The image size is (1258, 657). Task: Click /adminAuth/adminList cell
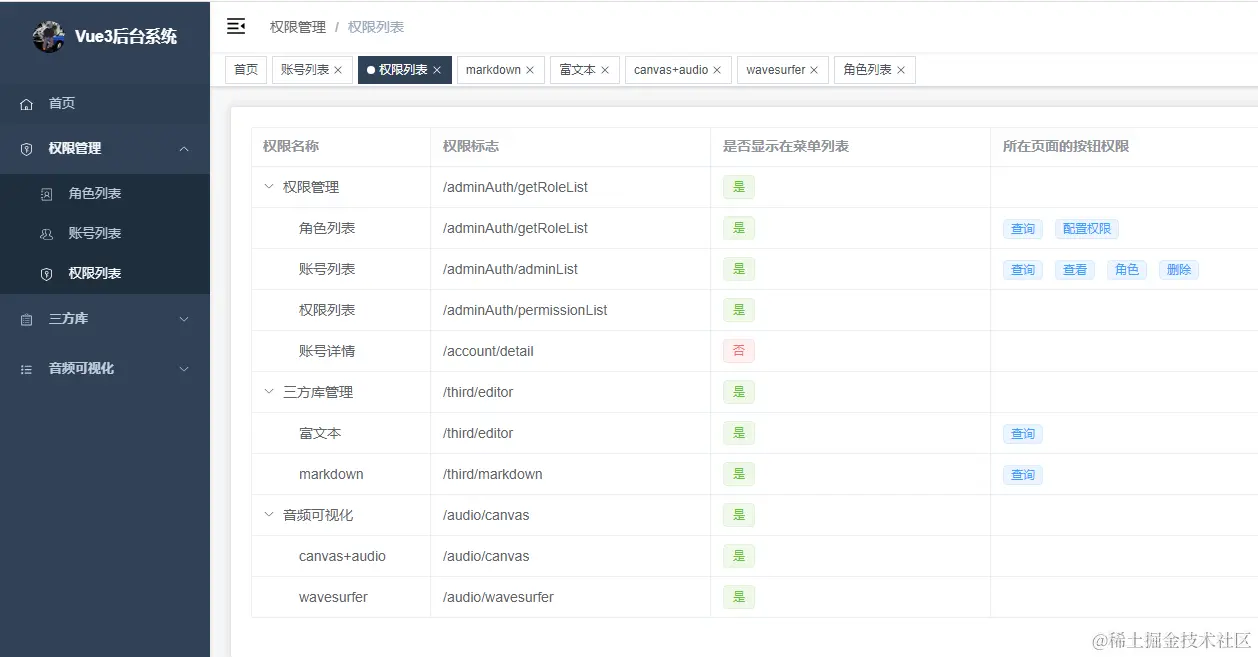(x=570, y=269)
